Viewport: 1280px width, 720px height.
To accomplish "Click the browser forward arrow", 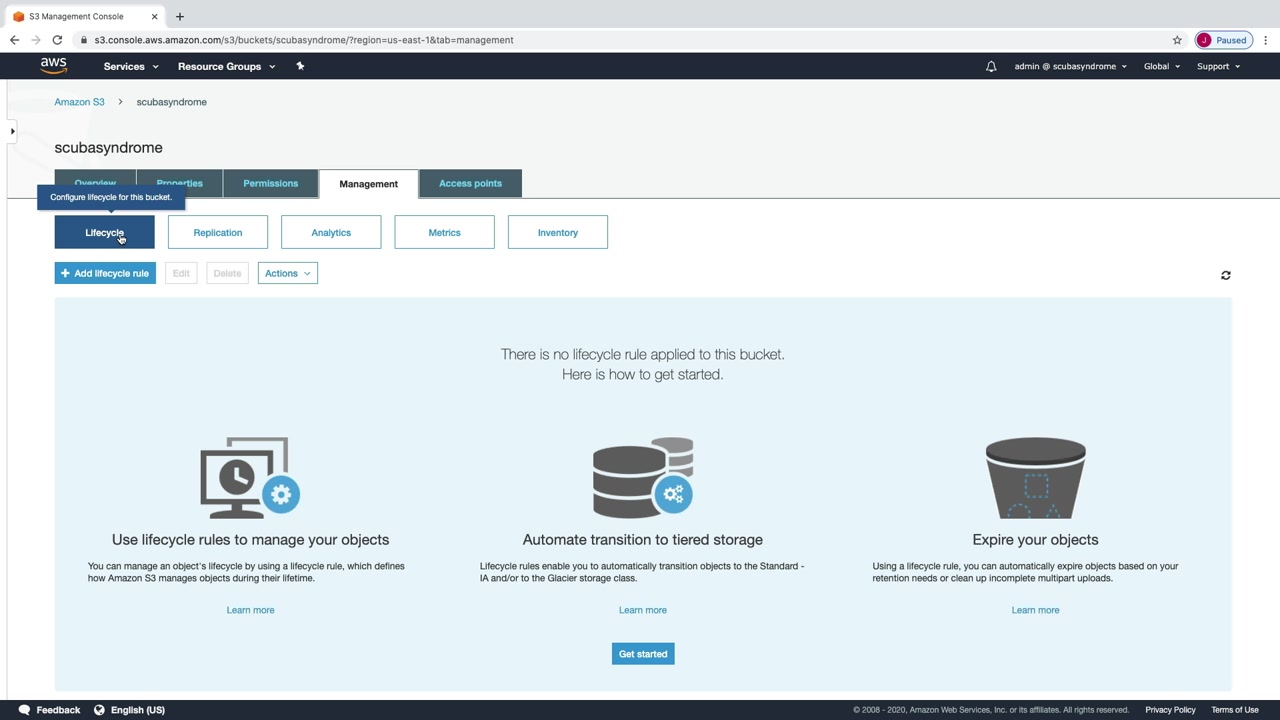I will tap(36, 40).
